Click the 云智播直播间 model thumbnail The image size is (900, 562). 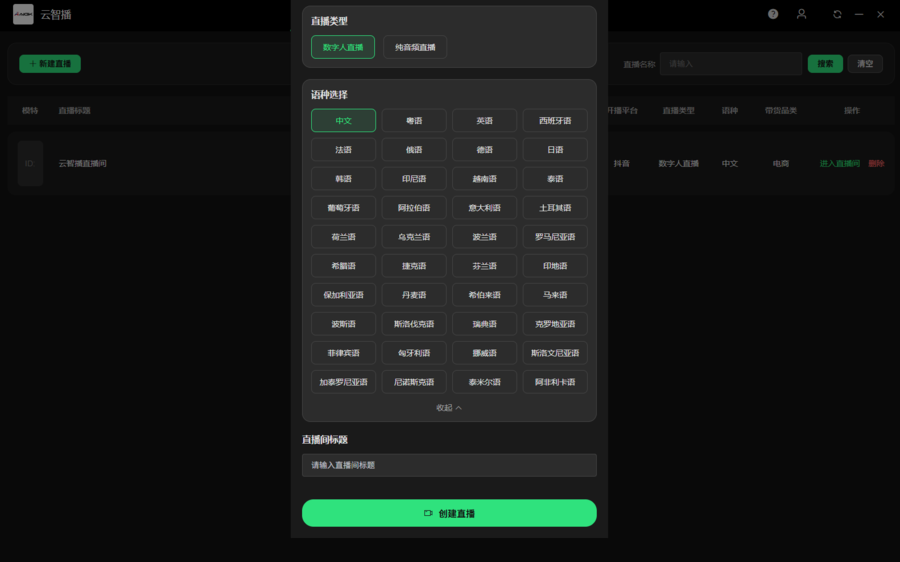(x=30, y=164)
